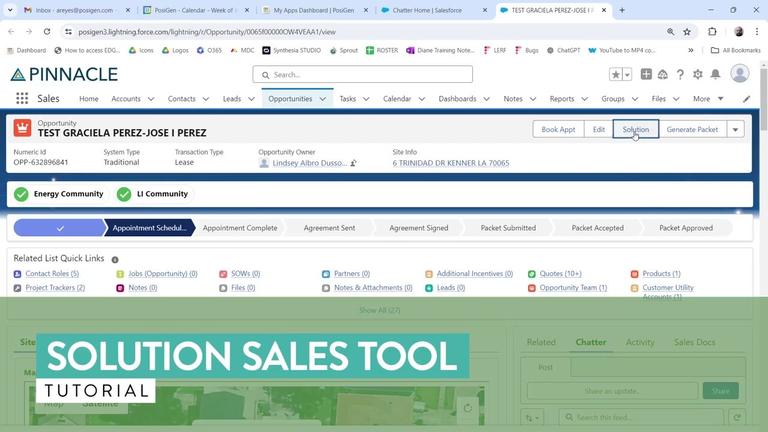Image resolution: width=768 pixels, height=432 pixels.
Task: Open the All Bookmarks folder
Action: click(x=736, y=50)
